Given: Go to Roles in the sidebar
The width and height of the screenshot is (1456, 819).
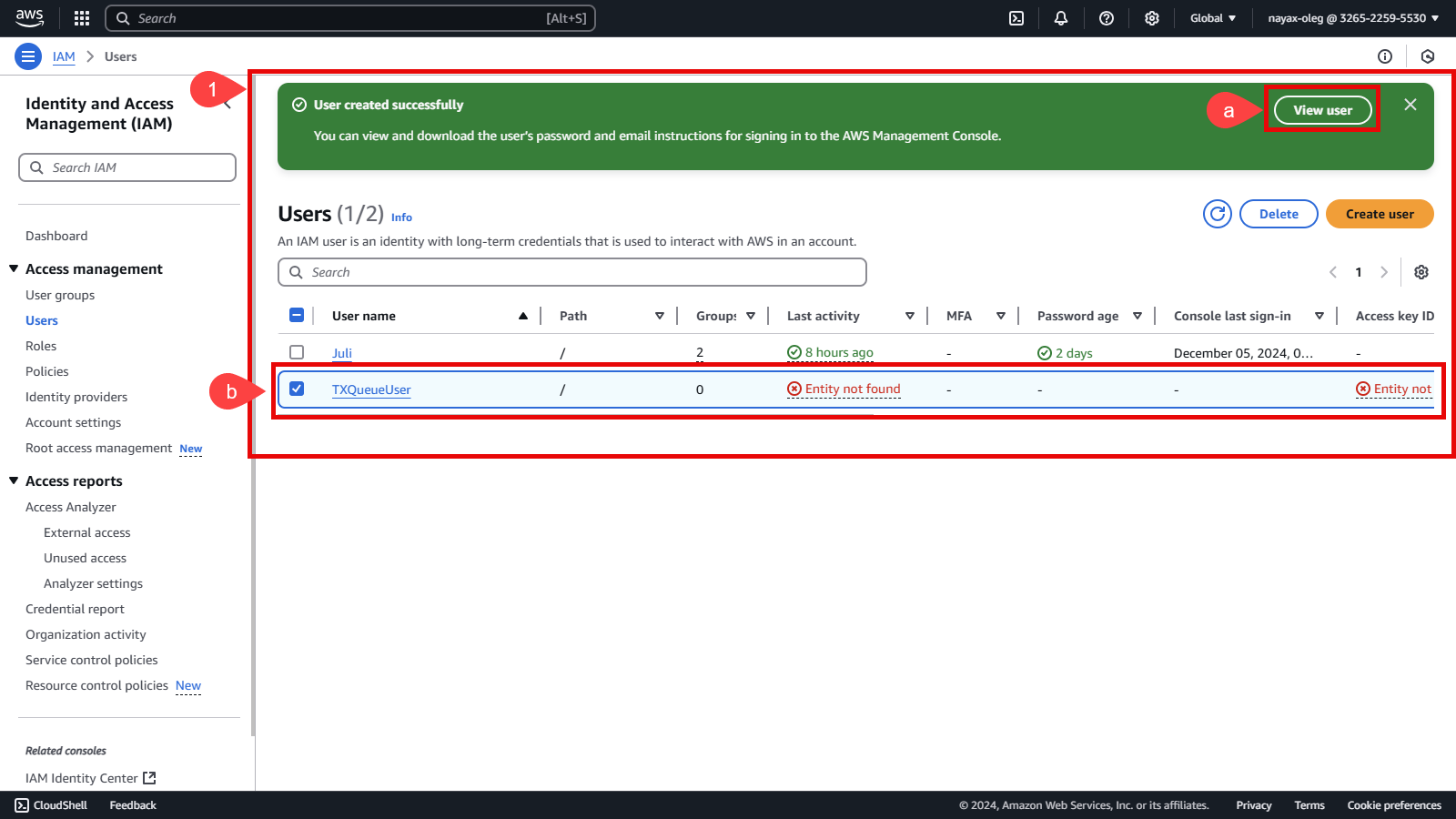Looking at the screenshot, I should coord(41,346).
